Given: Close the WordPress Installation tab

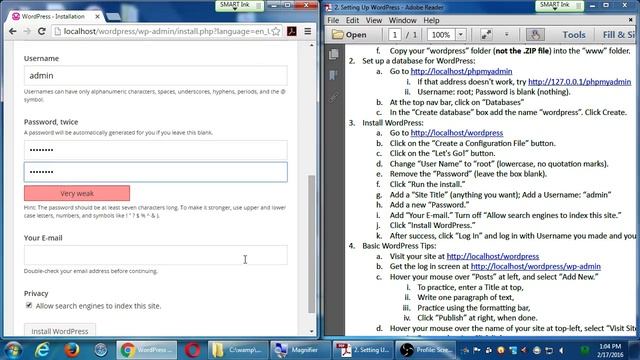Looking at the screenshot, I should (97, 16).
